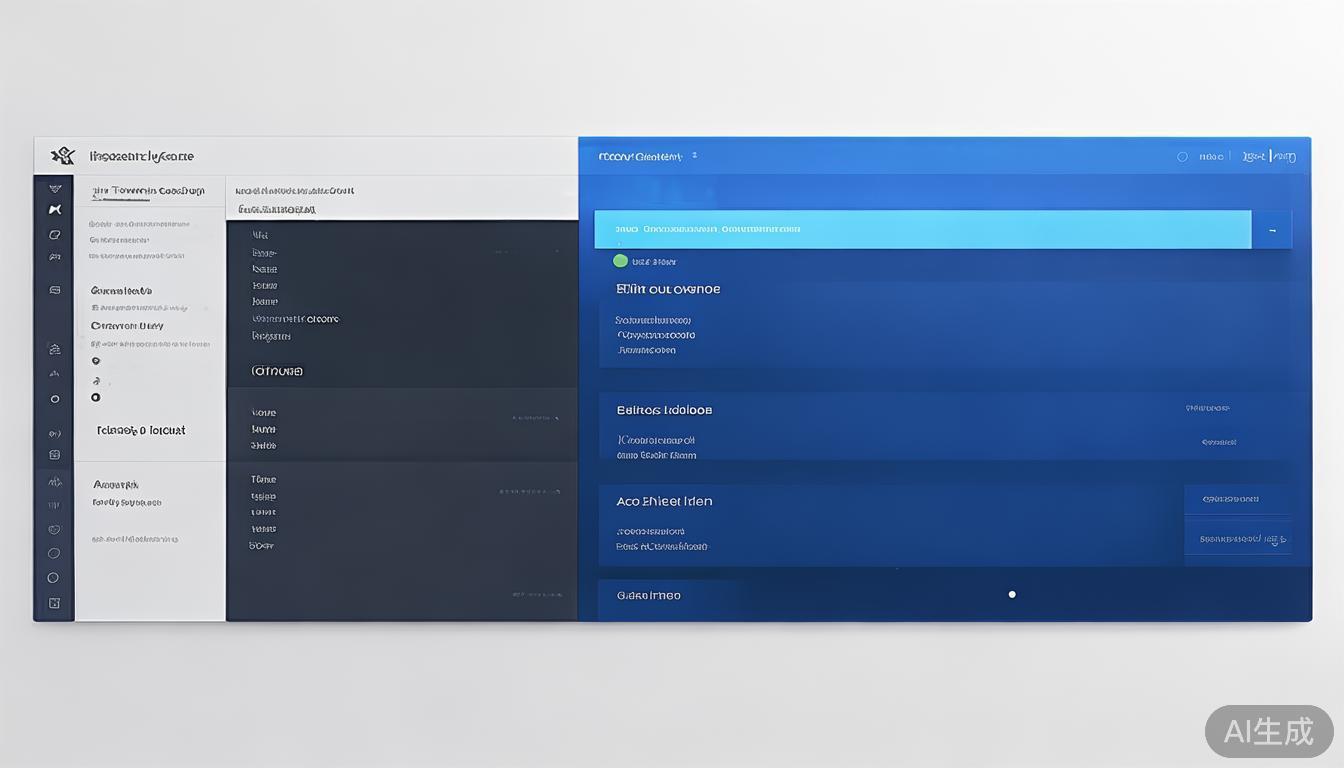The height and width of the screenshot is (768, 1344).
Task: Click the rightmost text link in the blue header
Action: [x=1269, y=157]
